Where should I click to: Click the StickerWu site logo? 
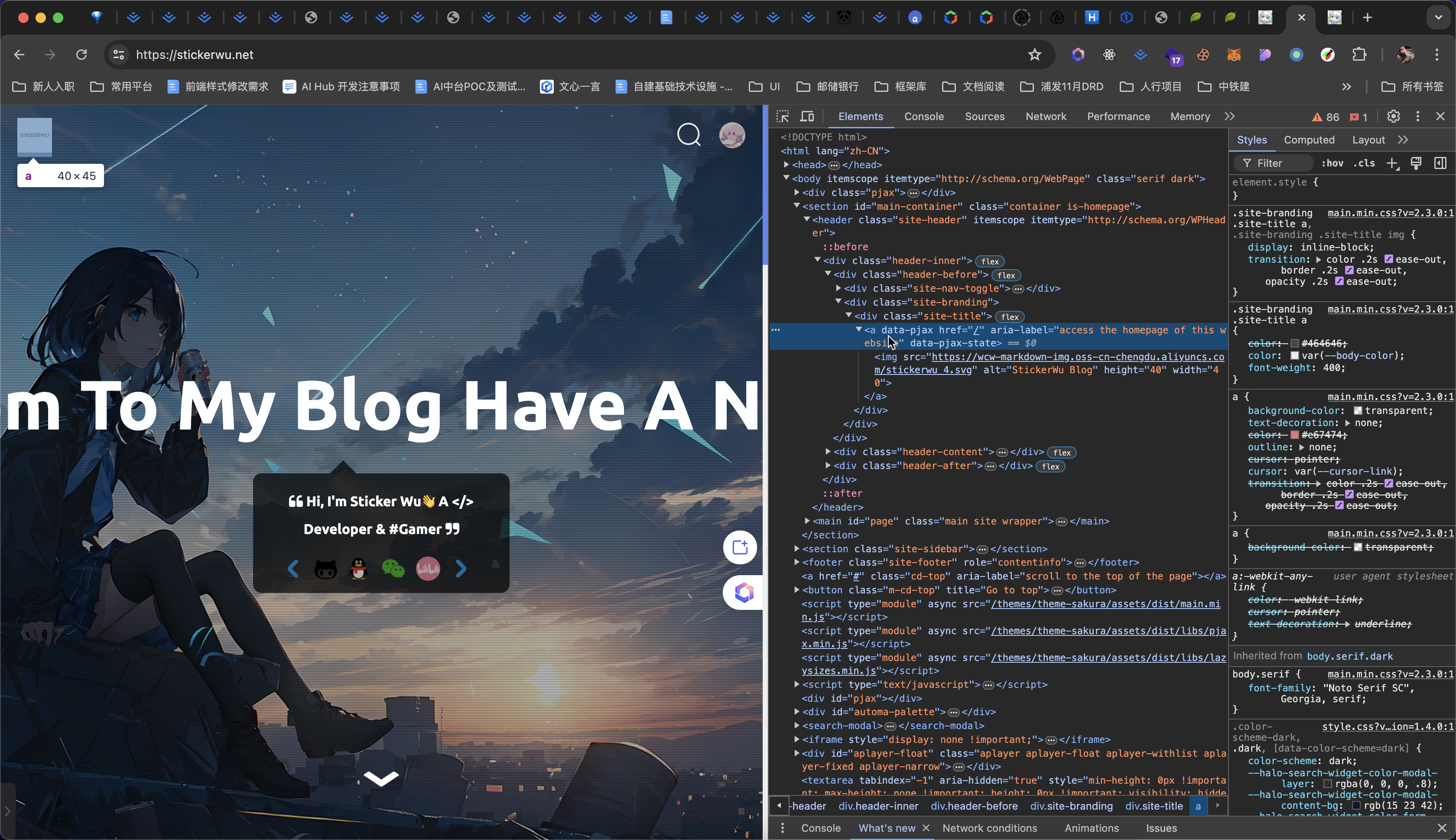coord(35,136)
